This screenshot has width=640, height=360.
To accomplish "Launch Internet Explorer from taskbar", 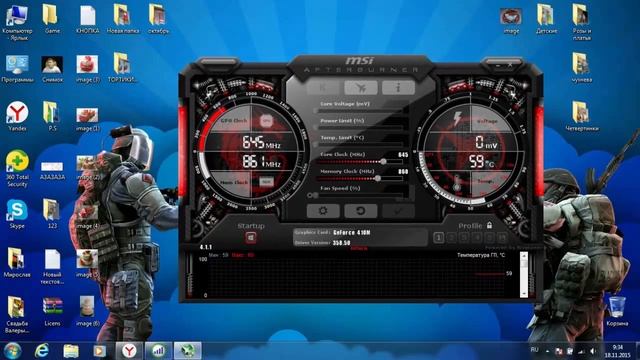I will (x=41, y=351).
